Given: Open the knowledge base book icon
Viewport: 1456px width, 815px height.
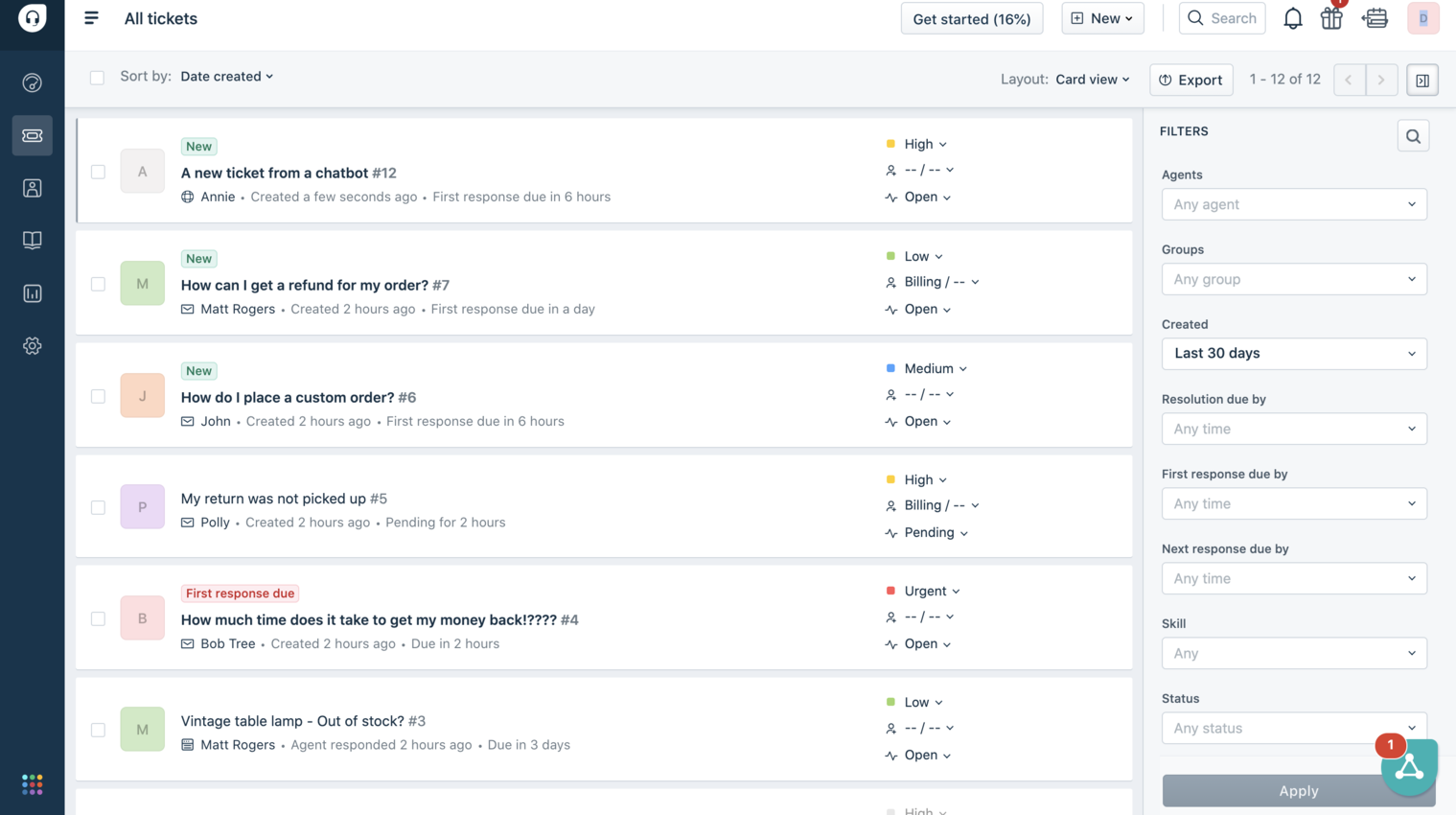Looking at the screenshot, I should point(33,240).
